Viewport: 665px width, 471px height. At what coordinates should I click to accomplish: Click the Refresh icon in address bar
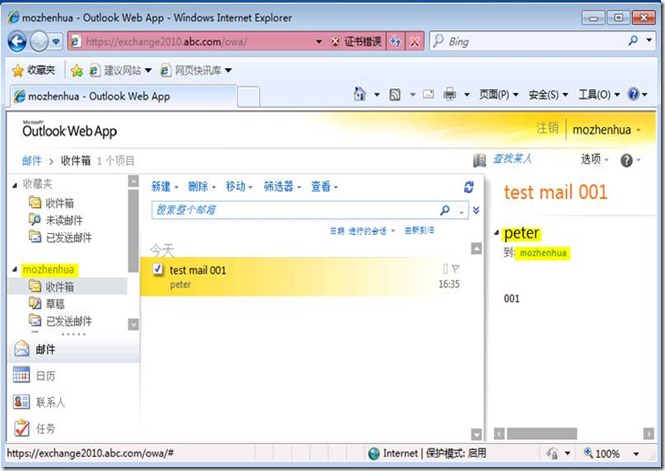tap(395, 42)
